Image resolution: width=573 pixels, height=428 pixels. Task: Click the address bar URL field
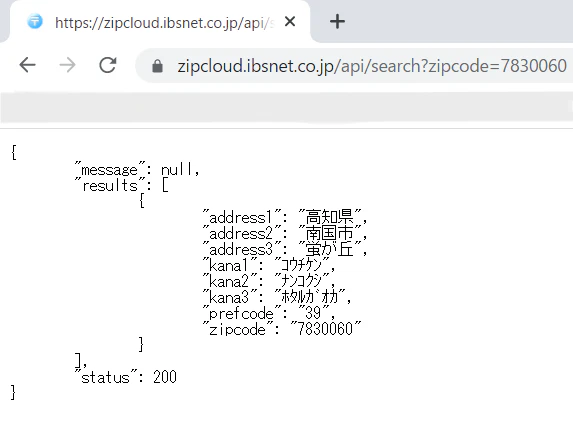point(354,66)
